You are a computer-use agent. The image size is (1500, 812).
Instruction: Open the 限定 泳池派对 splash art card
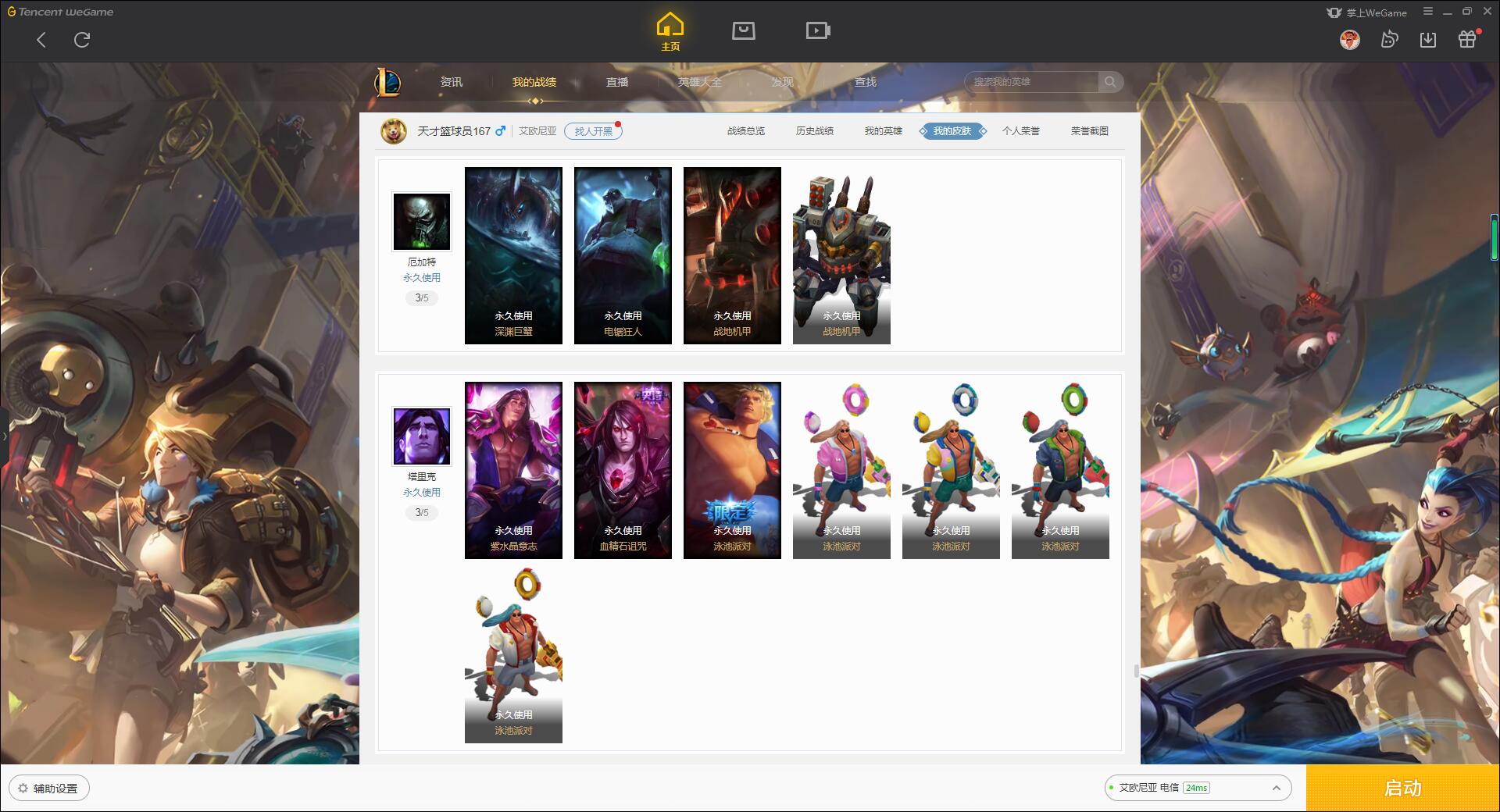click(x=732, y=470)
